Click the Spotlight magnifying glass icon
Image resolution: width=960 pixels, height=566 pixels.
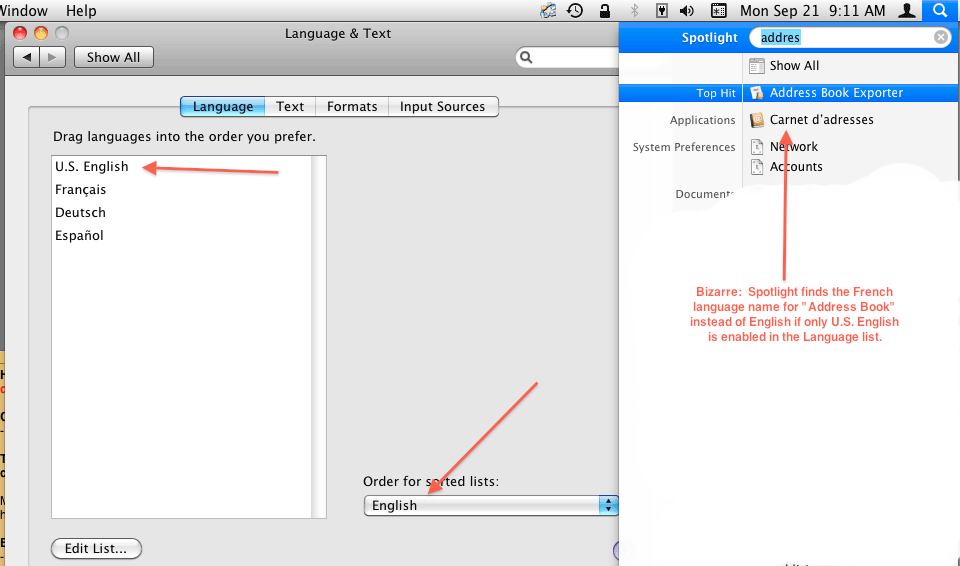(940, 10)
